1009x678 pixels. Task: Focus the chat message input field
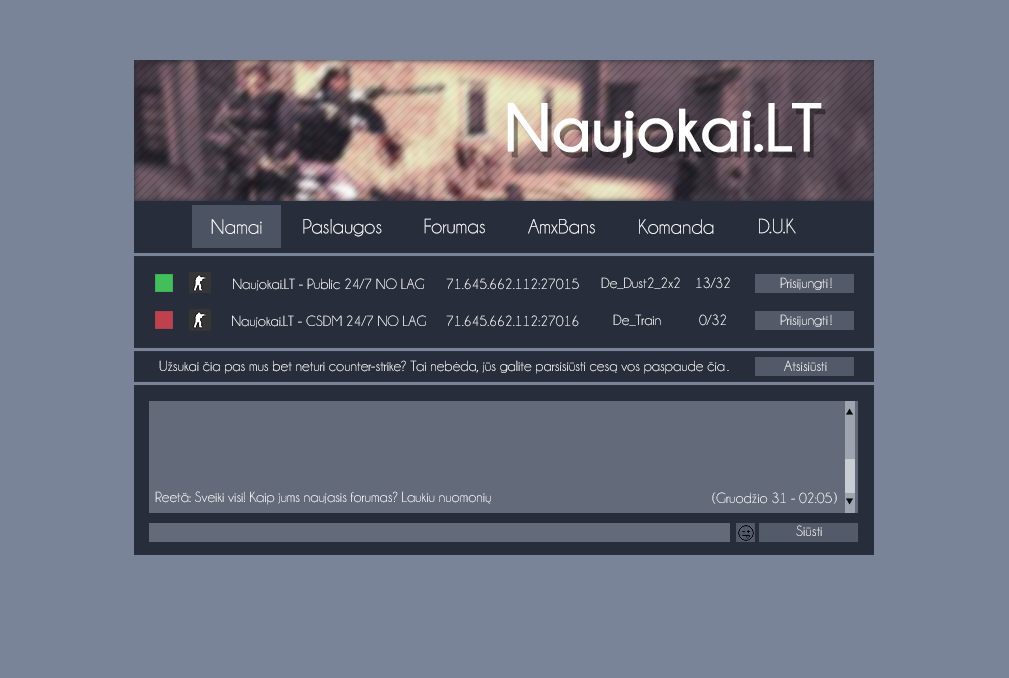click(x=439, y=532)
